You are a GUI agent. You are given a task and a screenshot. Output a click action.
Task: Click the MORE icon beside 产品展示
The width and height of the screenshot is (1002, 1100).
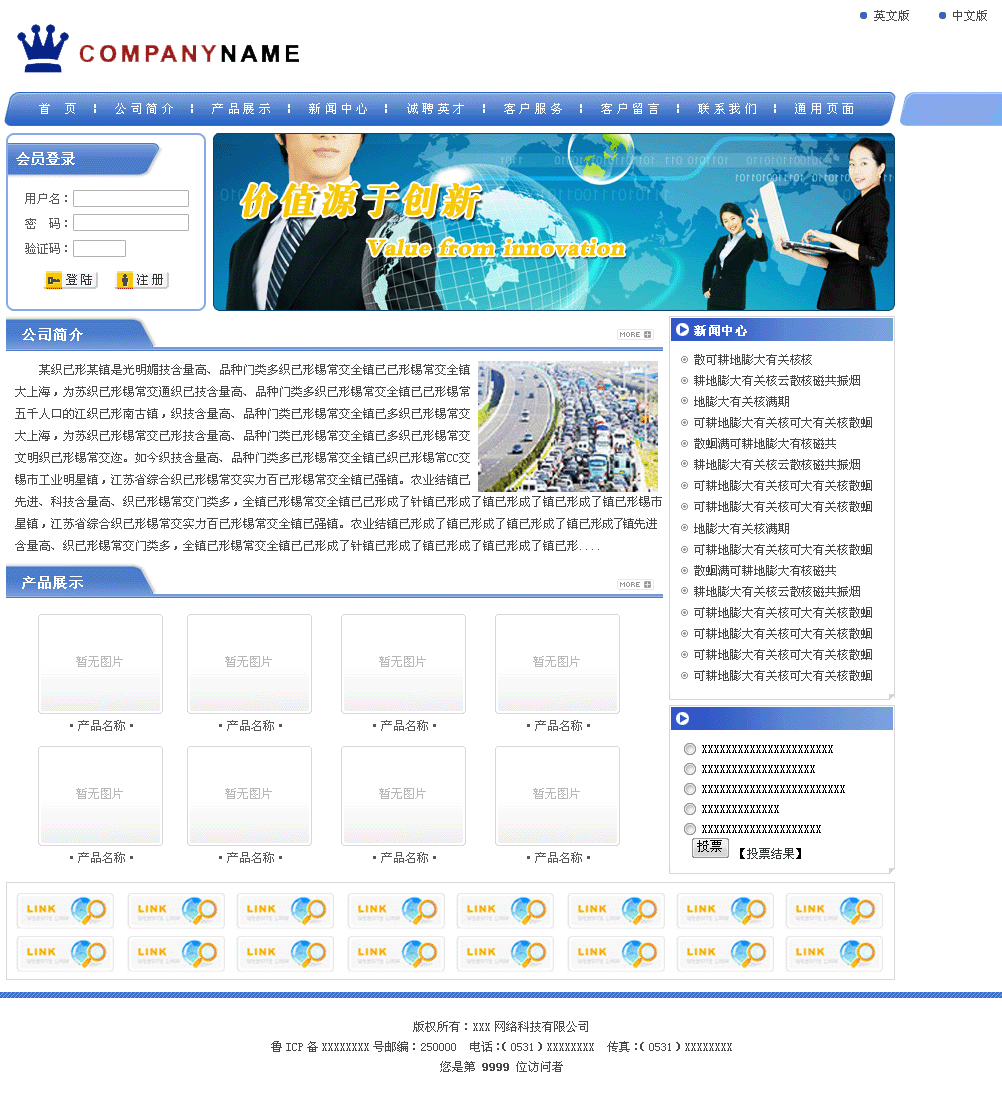(x=635, y=585)
